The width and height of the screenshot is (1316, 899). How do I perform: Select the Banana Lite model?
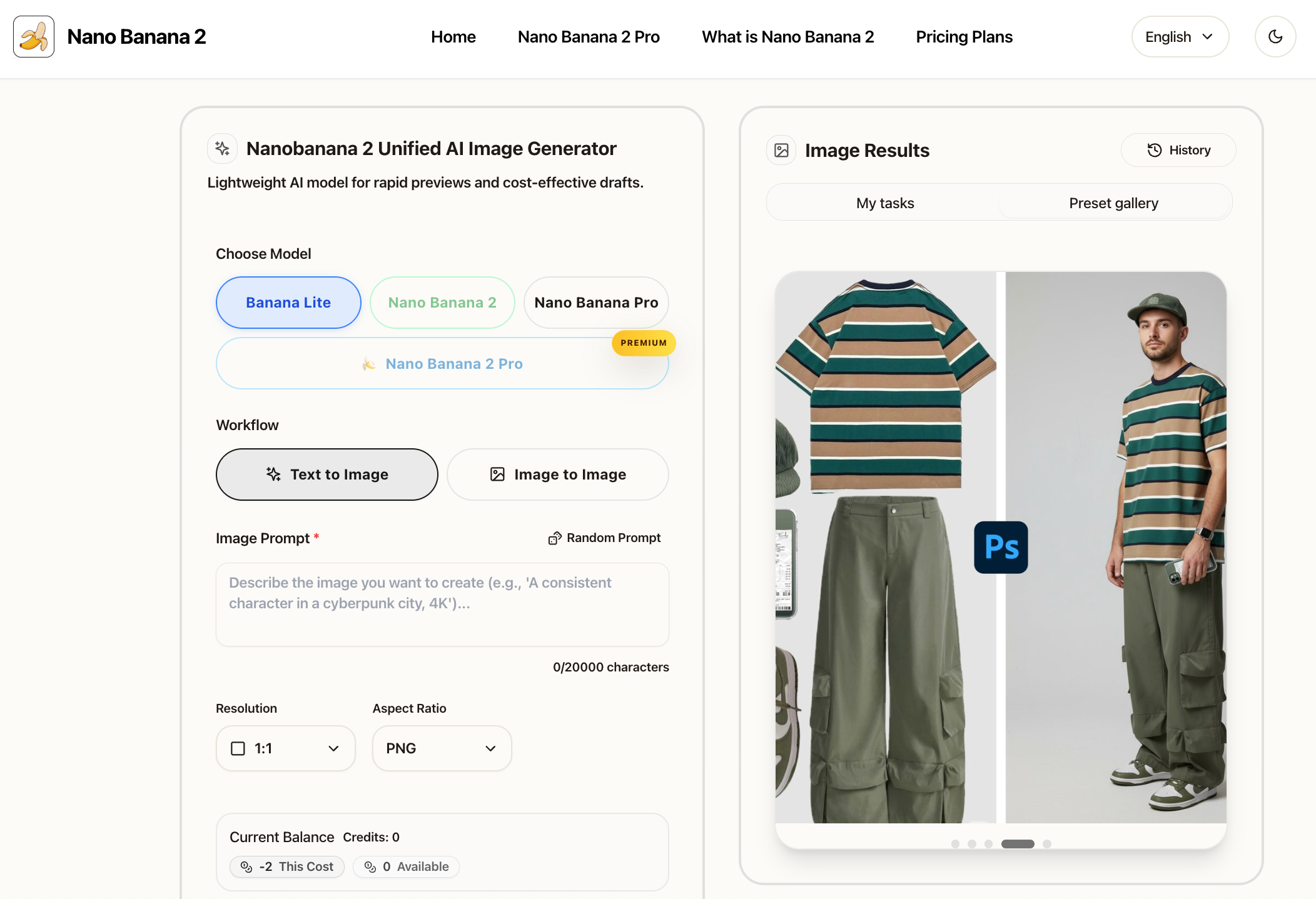tap(288, 303)
